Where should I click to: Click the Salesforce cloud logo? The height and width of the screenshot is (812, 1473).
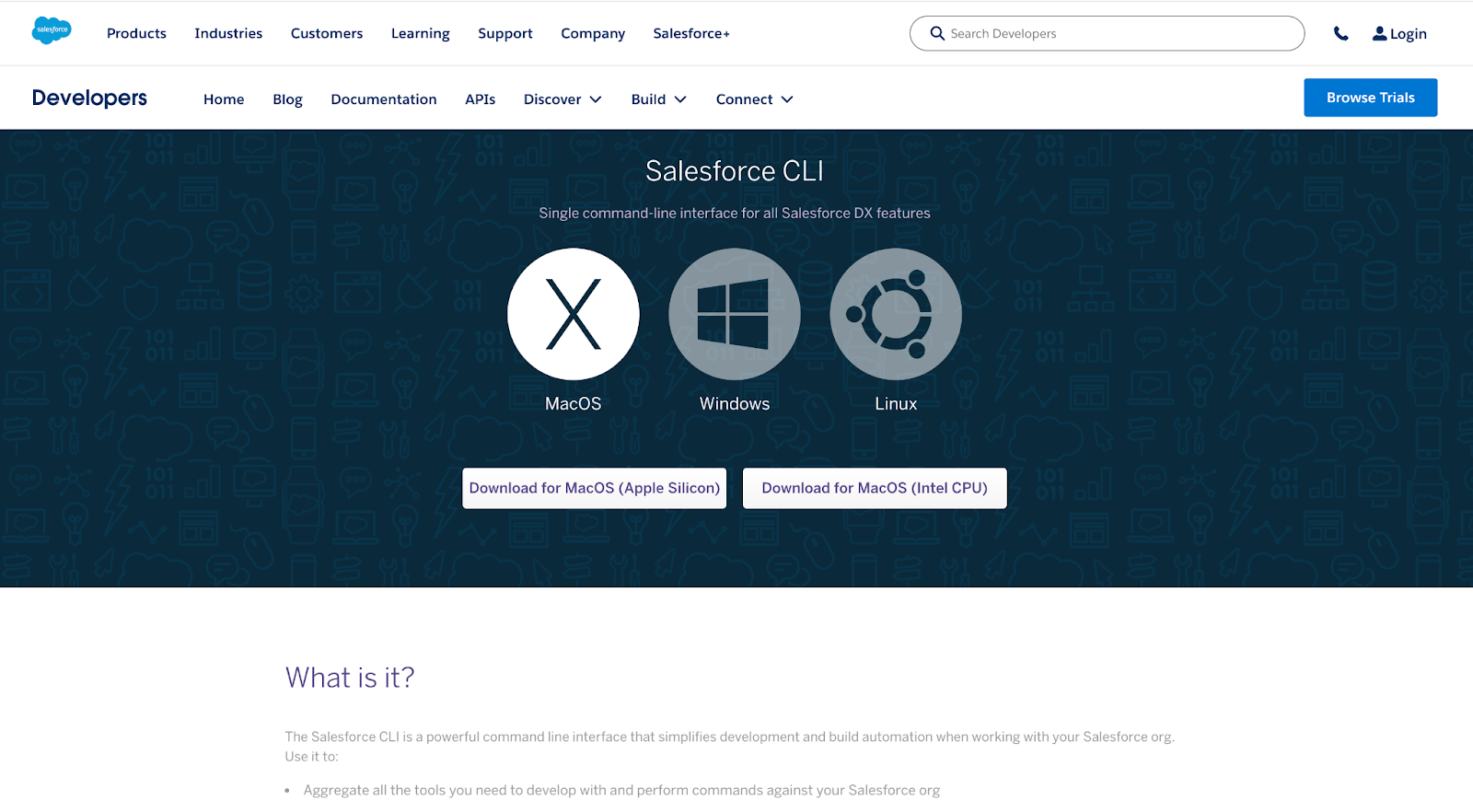52,30
